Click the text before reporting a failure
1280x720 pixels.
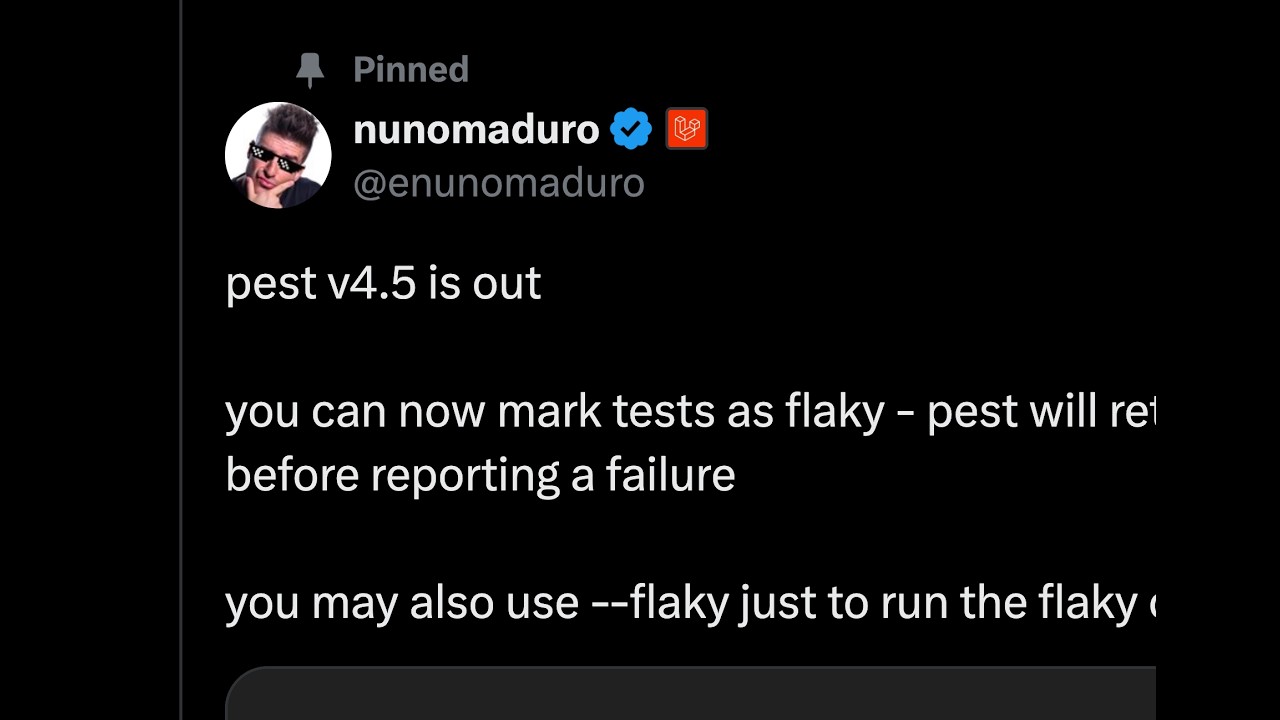click(480, 474)
